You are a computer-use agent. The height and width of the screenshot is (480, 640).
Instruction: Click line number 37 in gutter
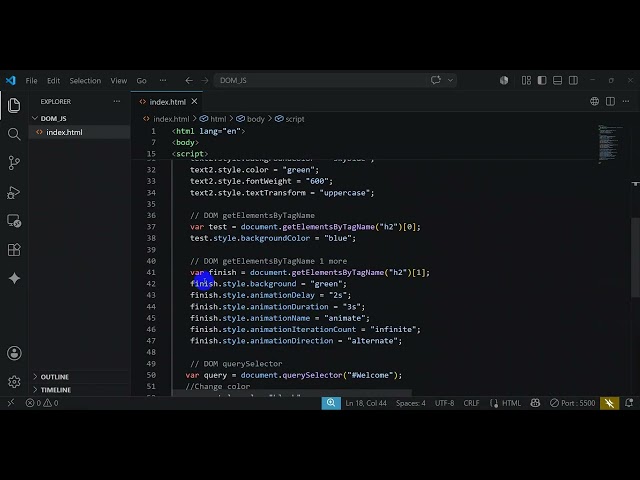click(x=151, y=227)
